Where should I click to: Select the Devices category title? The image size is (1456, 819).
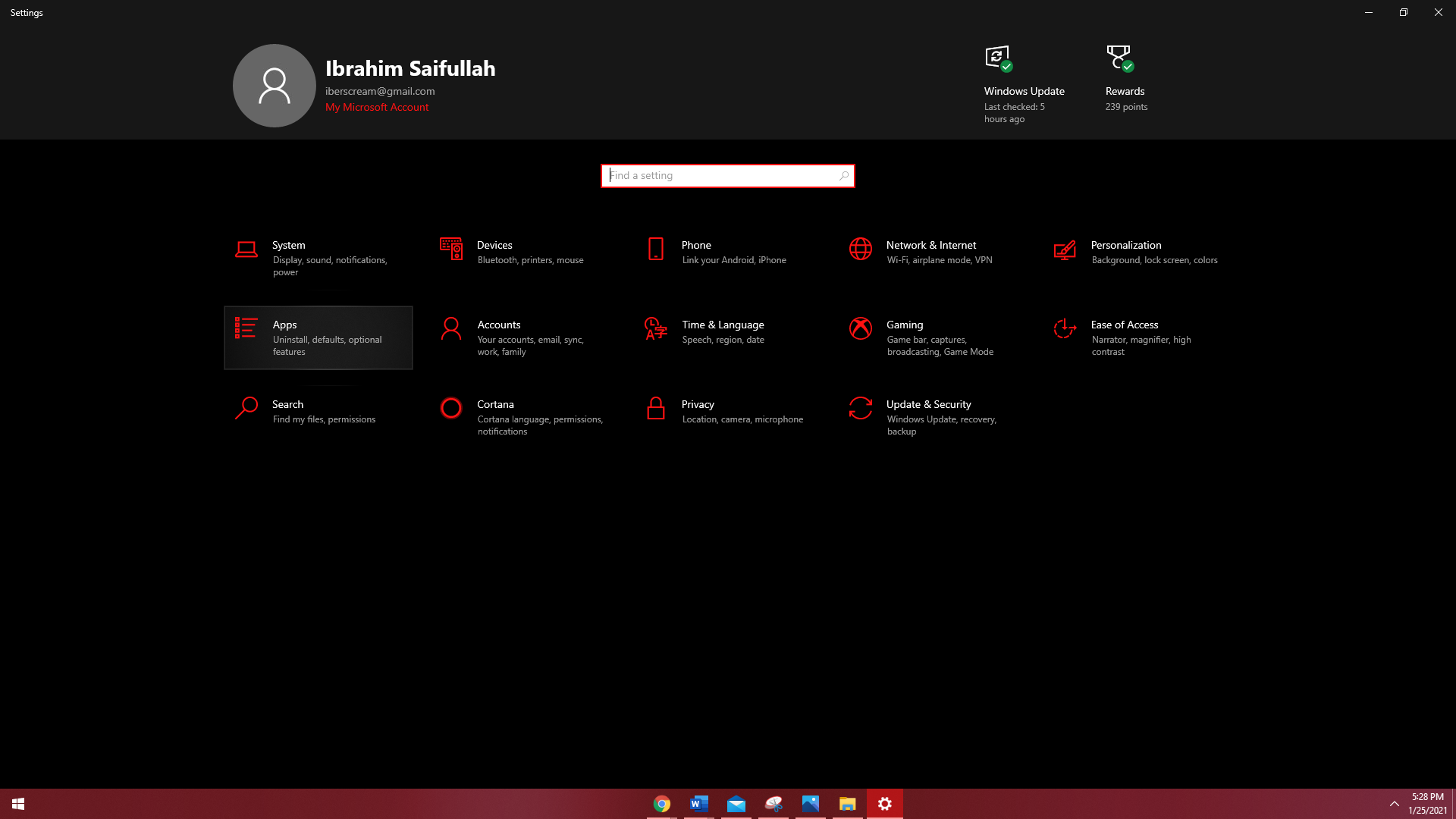click(x=494, y=245)
